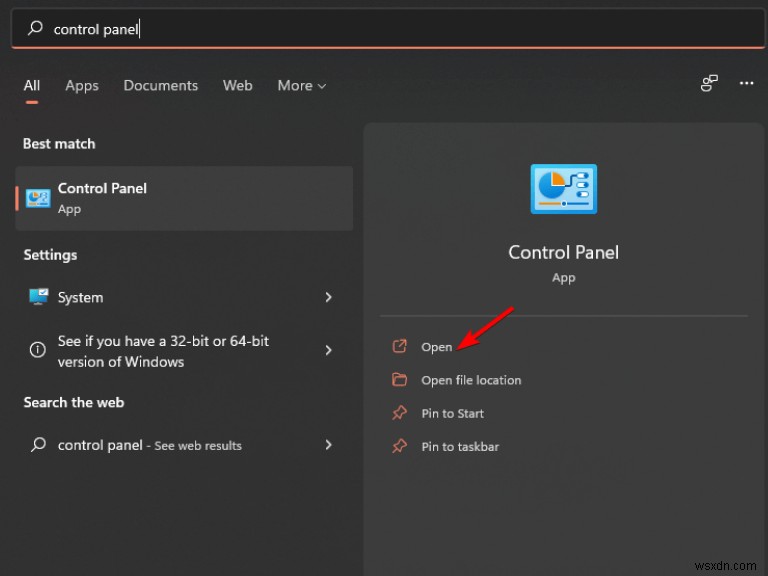Click into the search field containing 'control panel'
This screenshot has width=768, height=576.
pyautogui.click(x=387, y=28)
